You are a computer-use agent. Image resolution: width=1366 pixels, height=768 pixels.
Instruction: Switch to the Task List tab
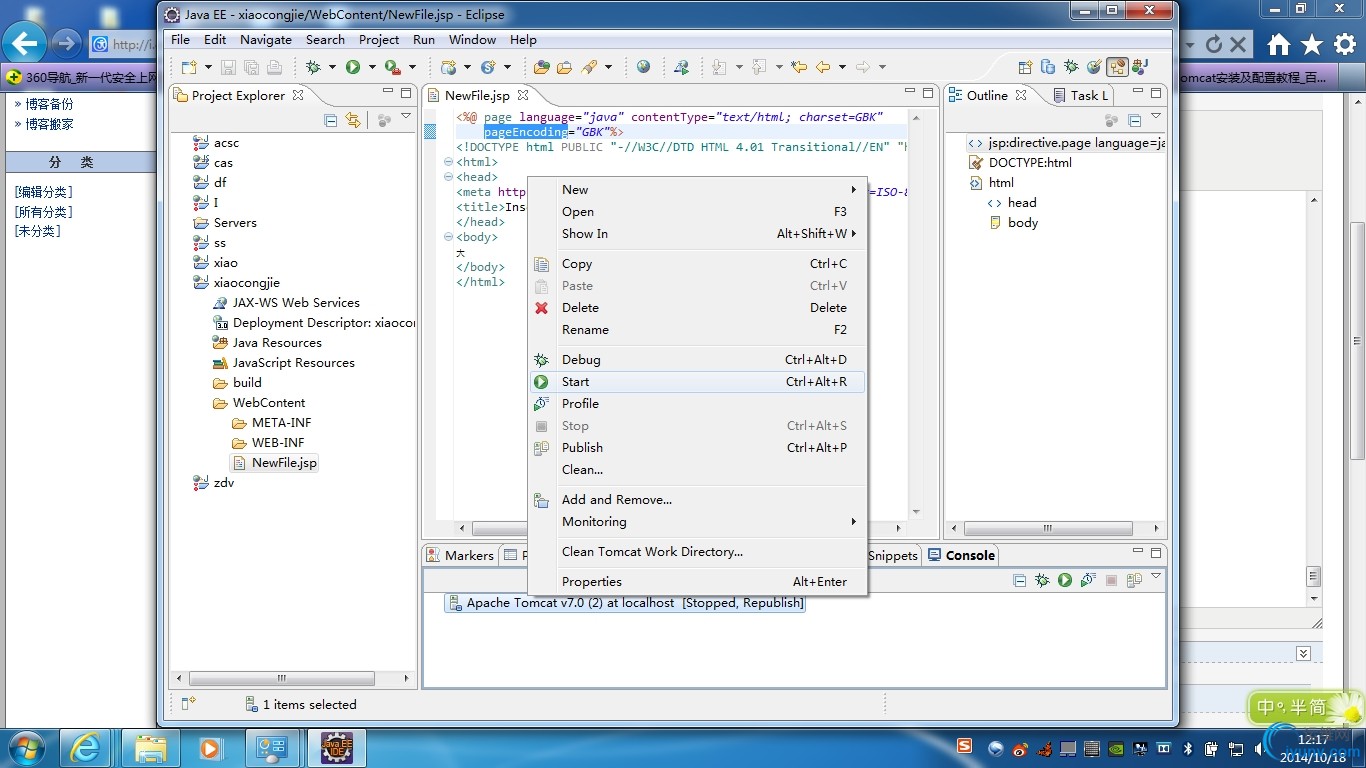[1081, 95]
